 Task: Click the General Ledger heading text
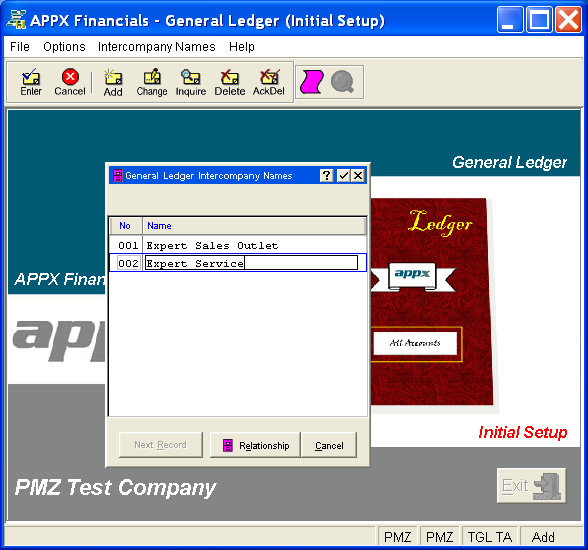click(509, 162)
